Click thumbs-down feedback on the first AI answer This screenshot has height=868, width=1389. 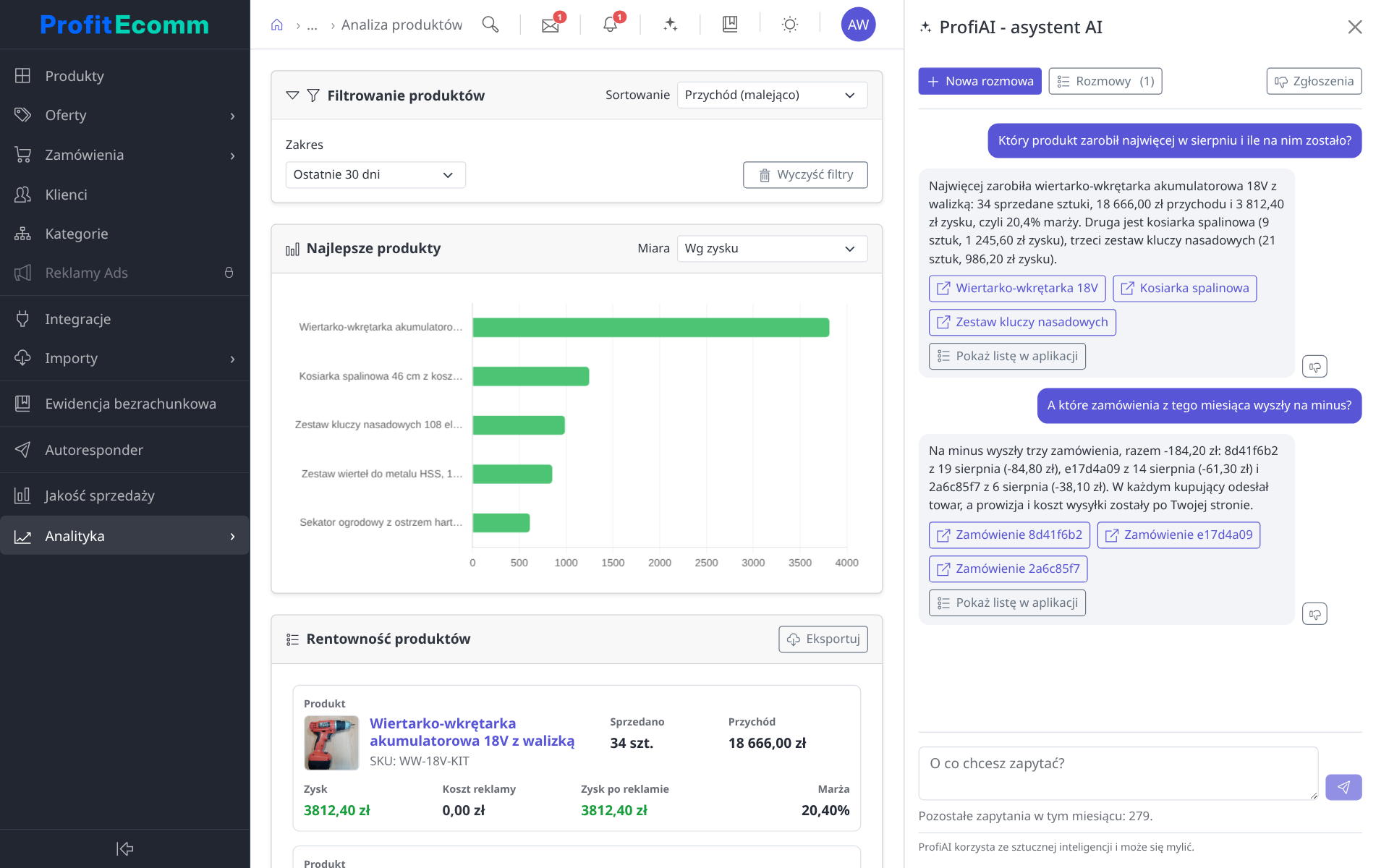point(1314,367)
